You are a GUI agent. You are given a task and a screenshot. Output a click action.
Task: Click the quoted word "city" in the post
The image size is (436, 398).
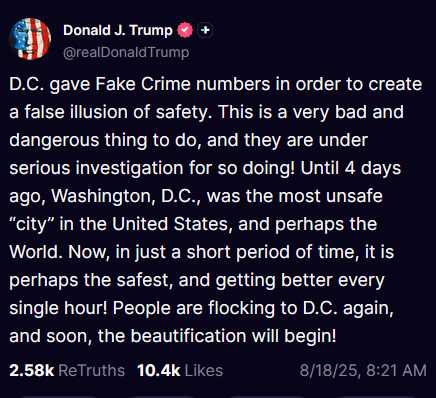point(32,224)
